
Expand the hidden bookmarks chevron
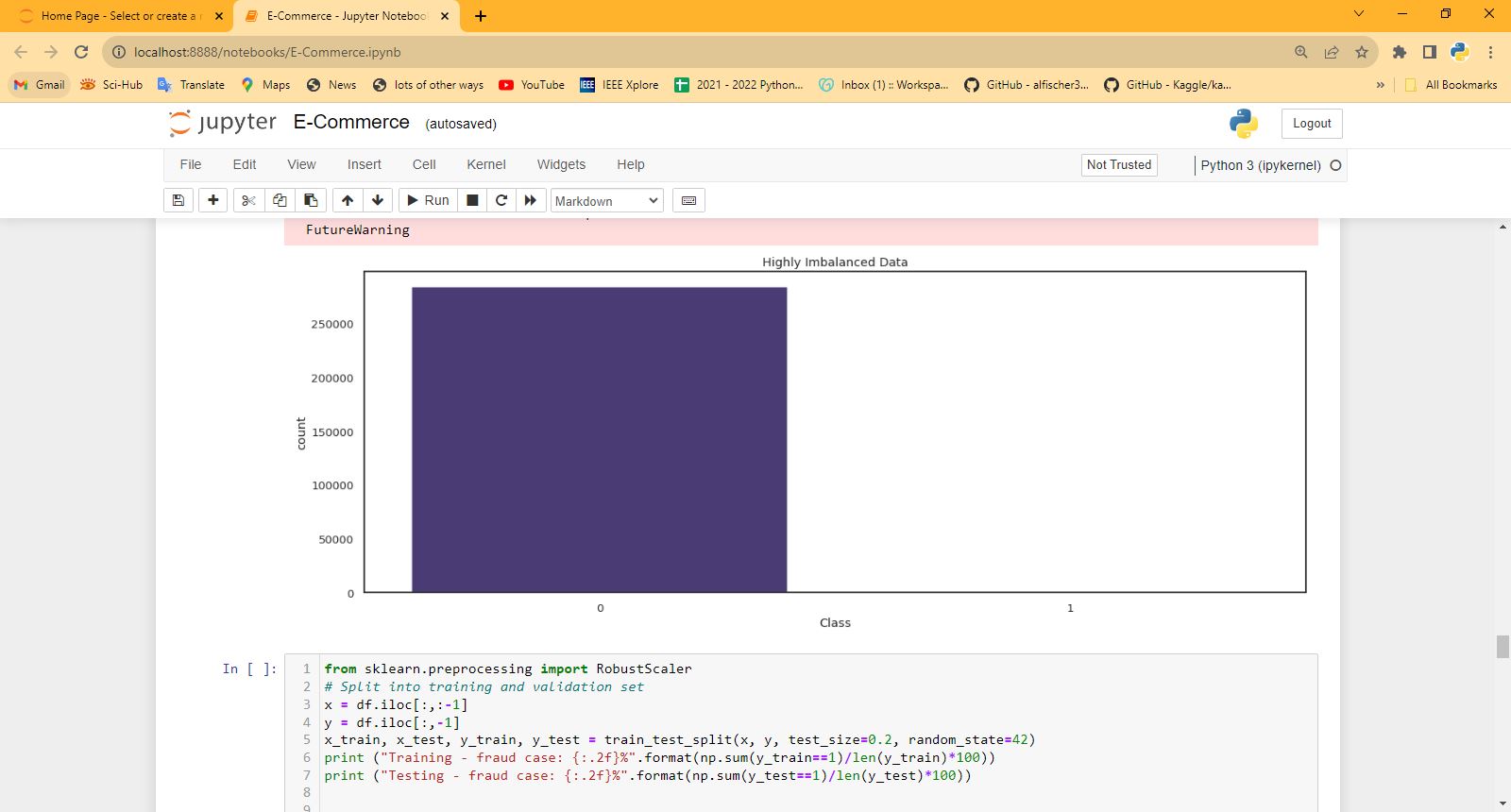[1380, 85]
